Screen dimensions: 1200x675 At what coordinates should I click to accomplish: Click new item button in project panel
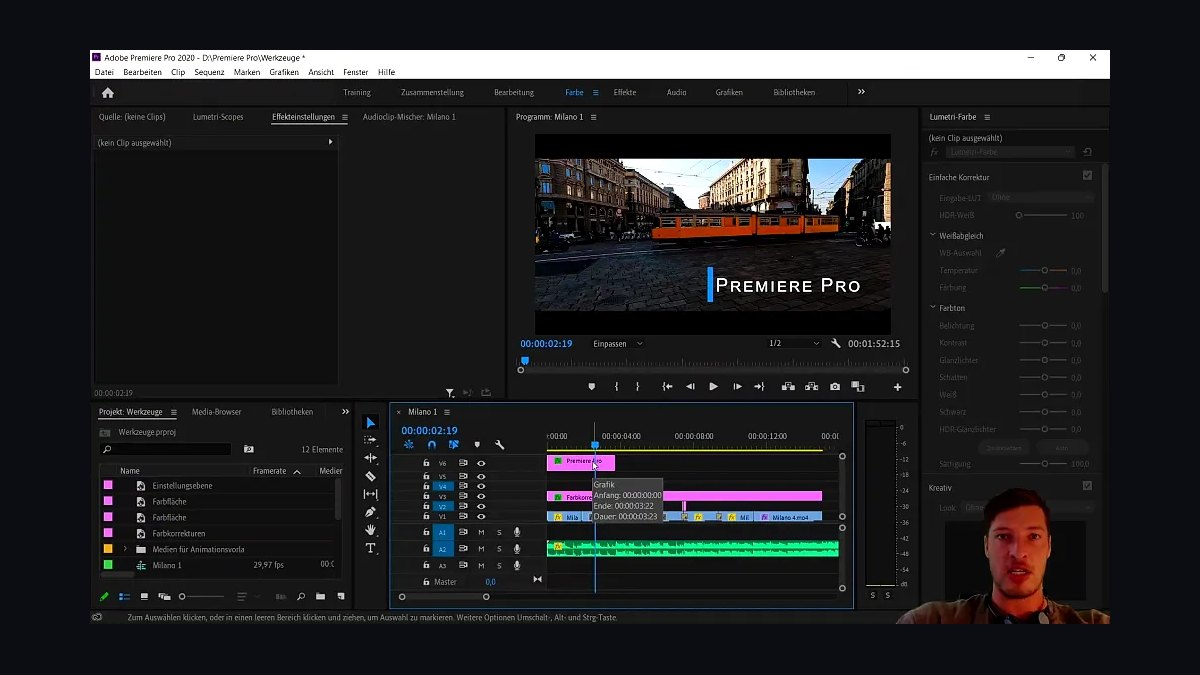[340, 596]
